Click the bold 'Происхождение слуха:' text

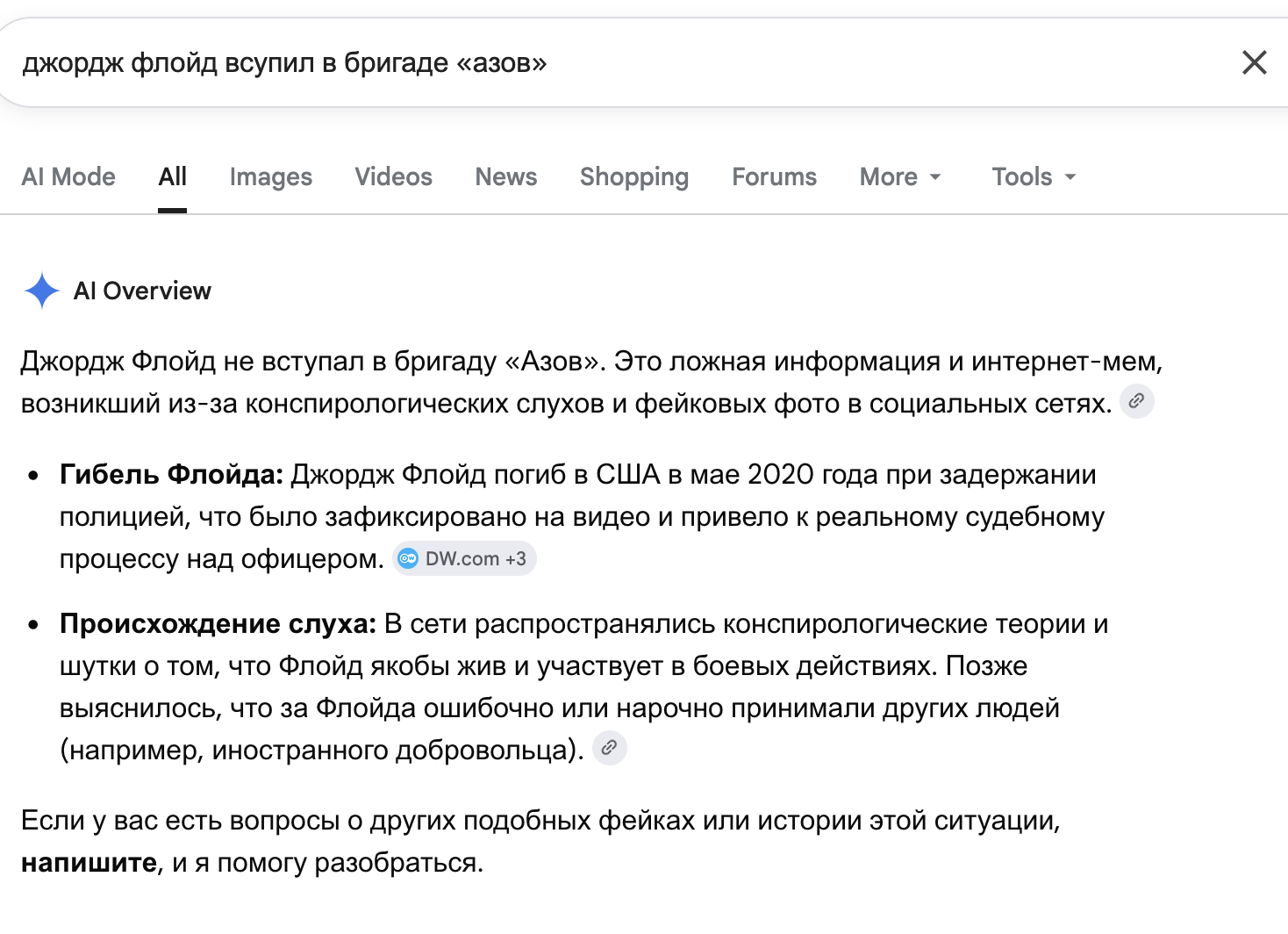[x=218, y=623]
